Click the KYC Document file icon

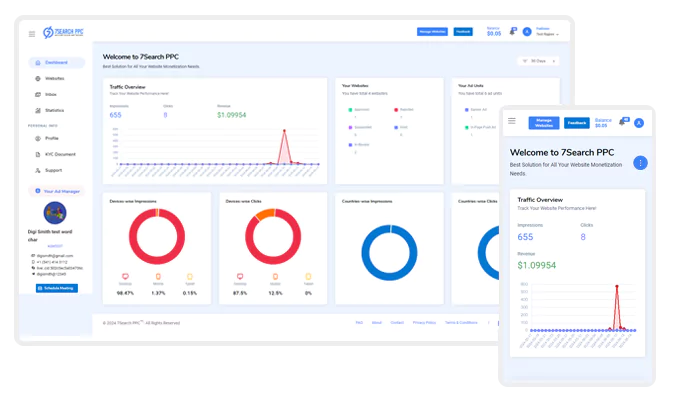[x=38, y=155]
